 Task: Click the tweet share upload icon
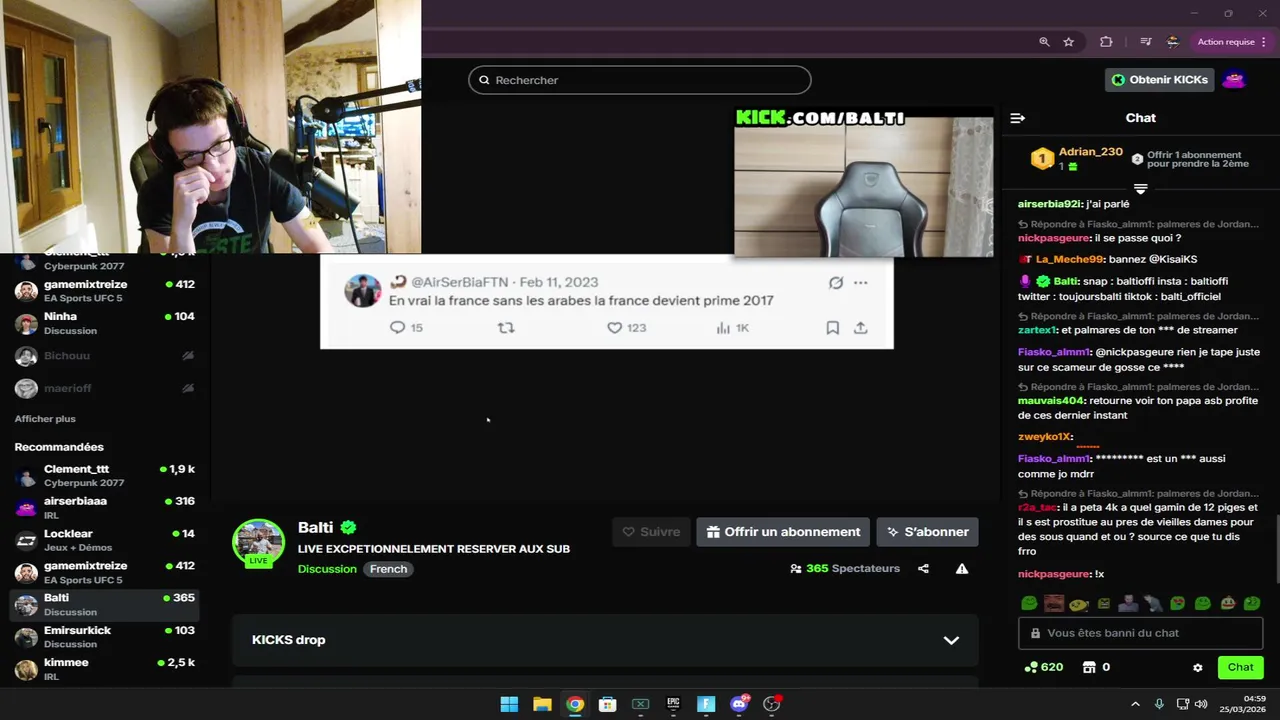pos(860,327)
